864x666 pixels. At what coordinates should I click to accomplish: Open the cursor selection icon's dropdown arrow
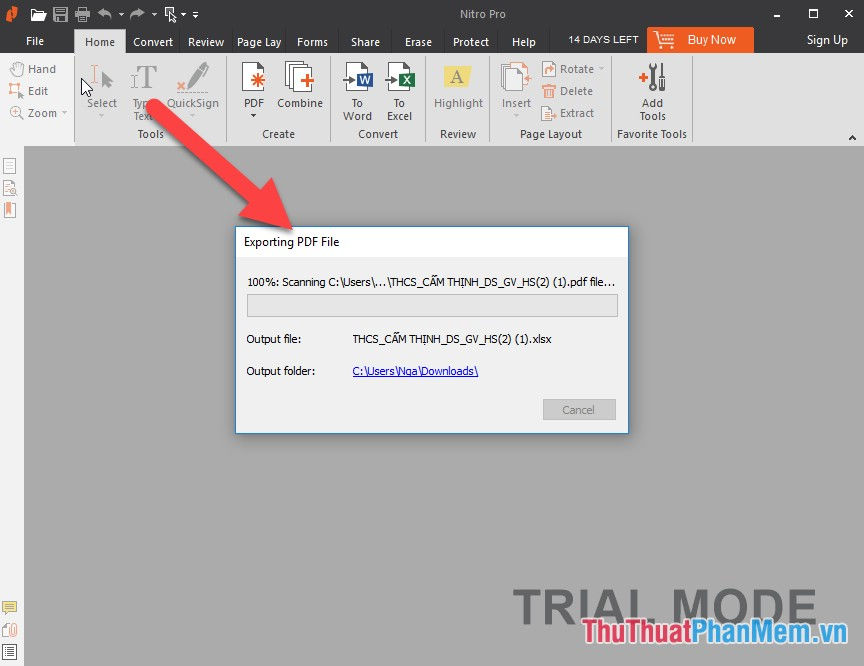[x=183, y=15]
